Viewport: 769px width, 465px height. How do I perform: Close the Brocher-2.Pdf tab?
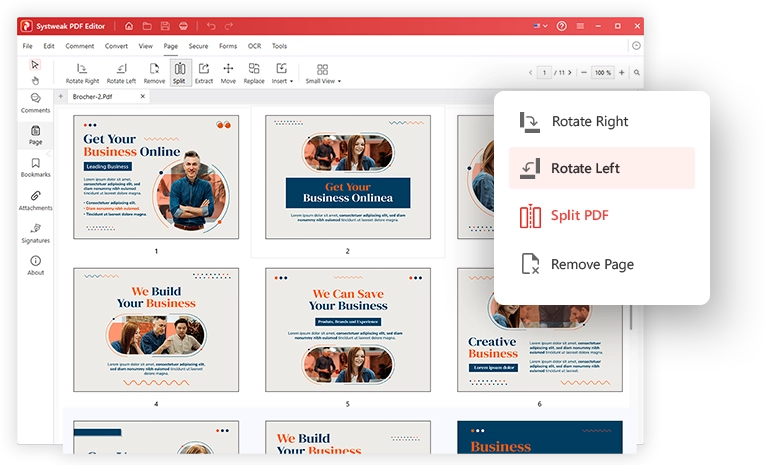pyautogui.click(x=143, y=96)
